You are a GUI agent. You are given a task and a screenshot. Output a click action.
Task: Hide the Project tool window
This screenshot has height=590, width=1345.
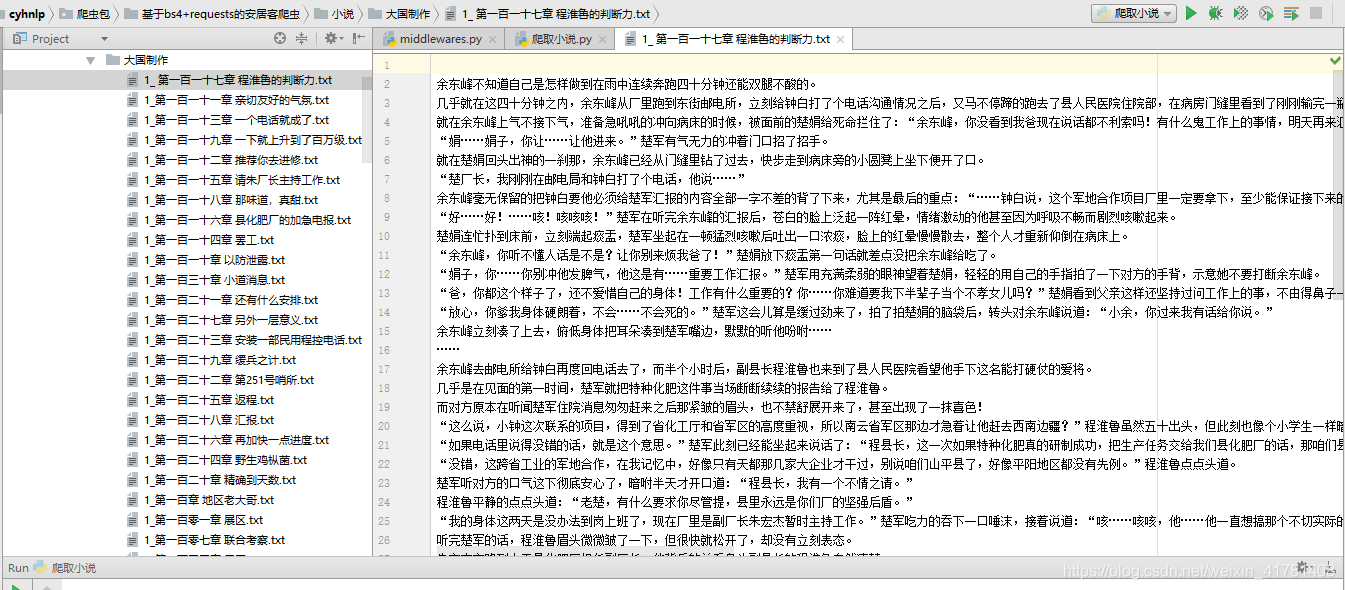click(x=358, y=38)
